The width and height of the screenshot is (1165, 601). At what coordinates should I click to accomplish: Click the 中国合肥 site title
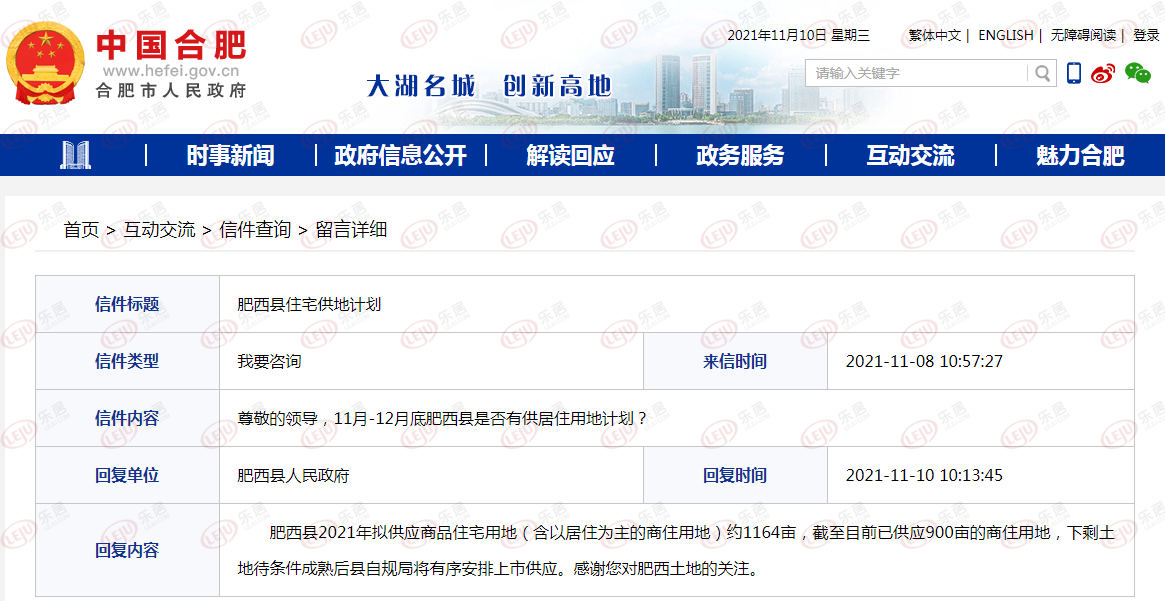tap(171, 45)
